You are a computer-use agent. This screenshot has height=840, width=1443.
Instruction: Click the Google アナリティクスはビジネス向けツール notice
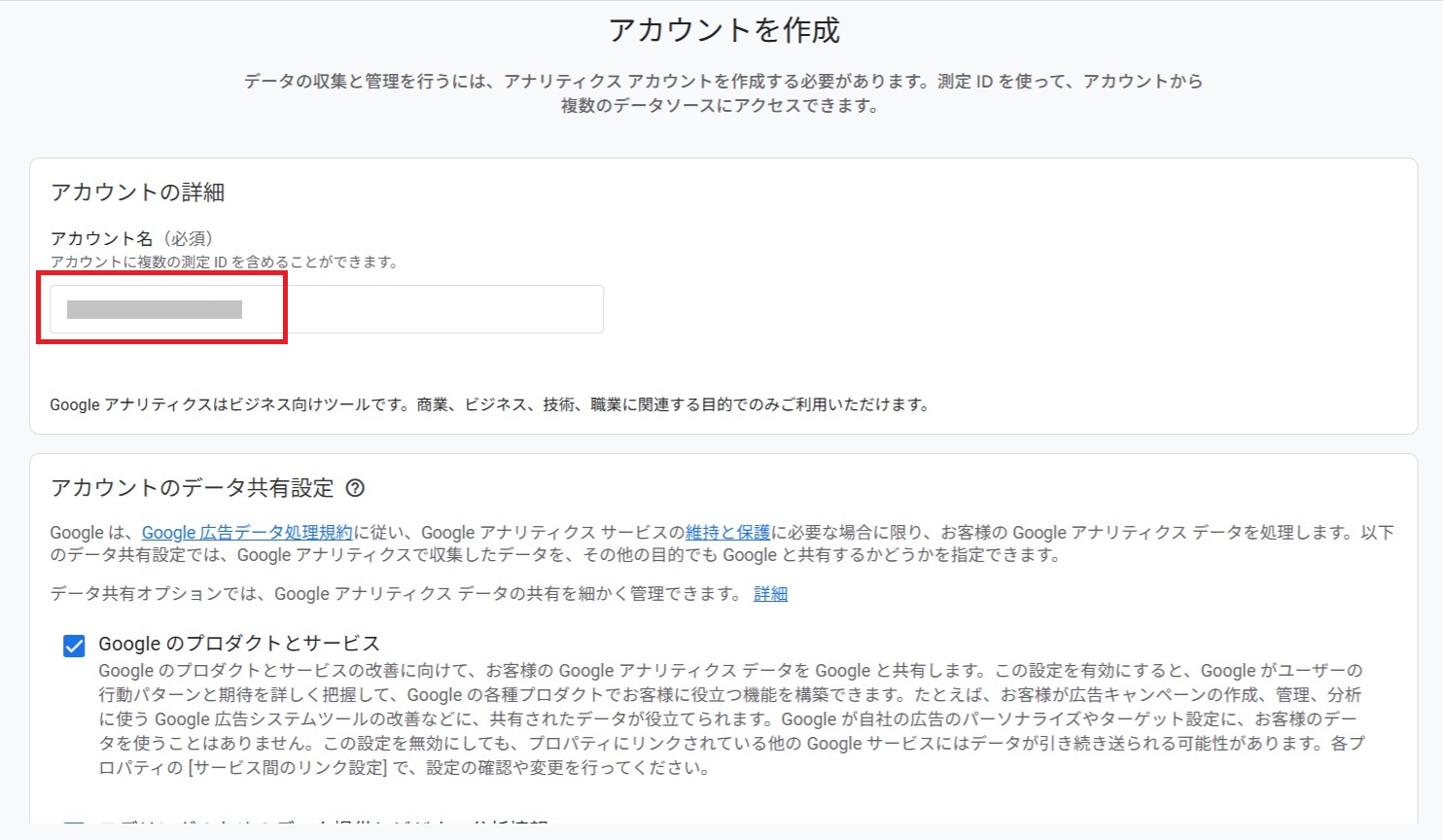[x=489, y=404]
